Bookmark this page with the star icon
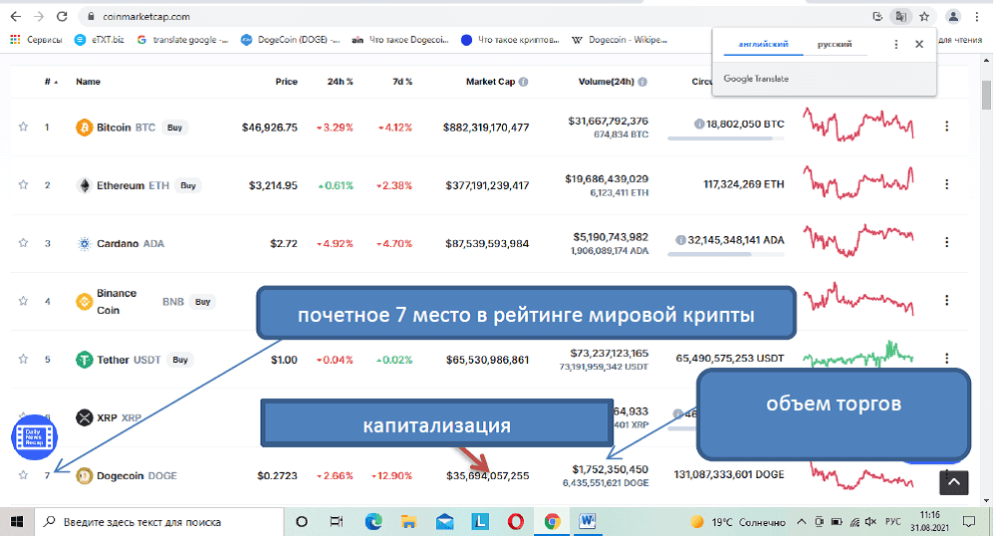This screenshot has width=1000, height=538. point(925,17)
